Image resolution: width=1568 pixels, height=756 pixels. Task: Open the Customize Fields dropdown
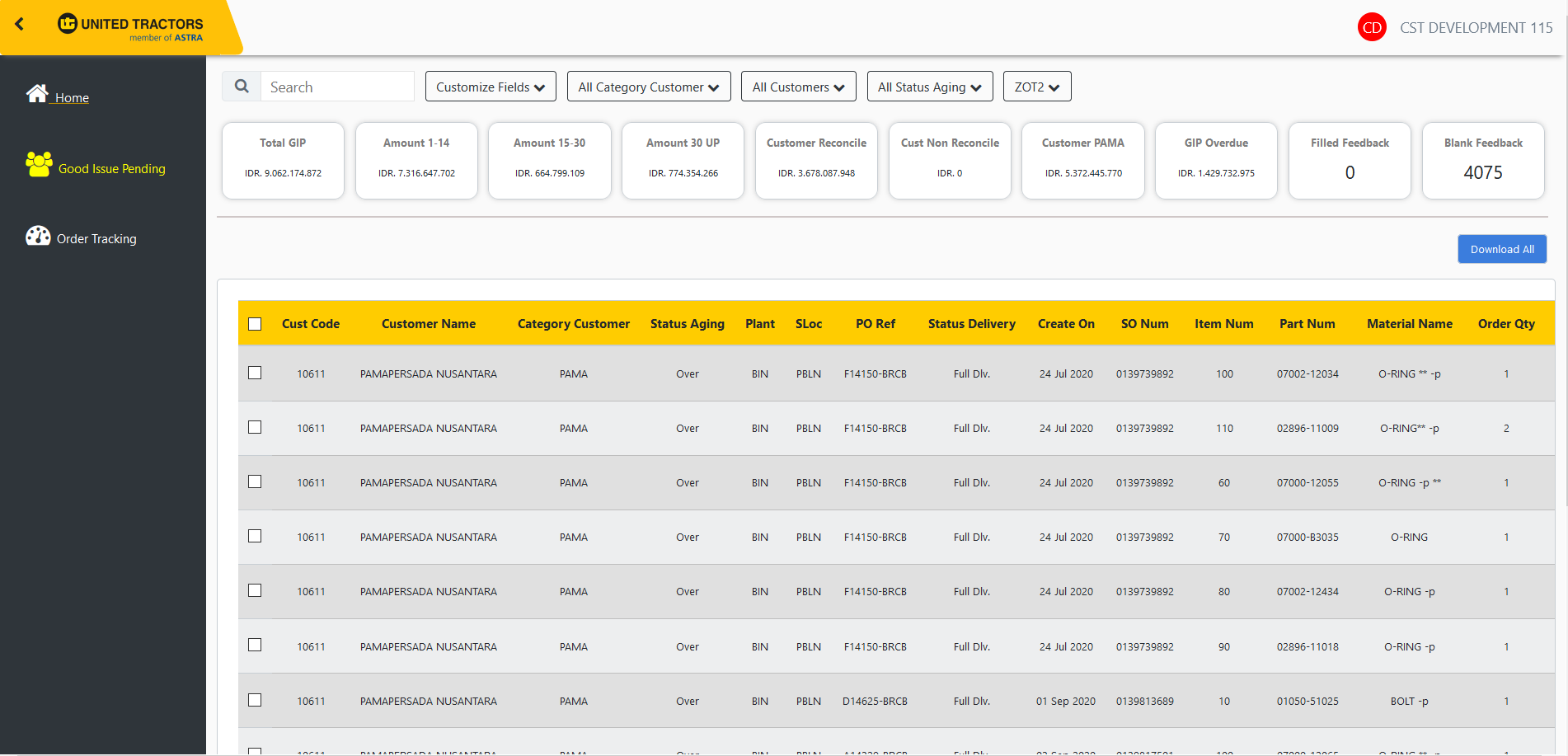click(491, 87)
